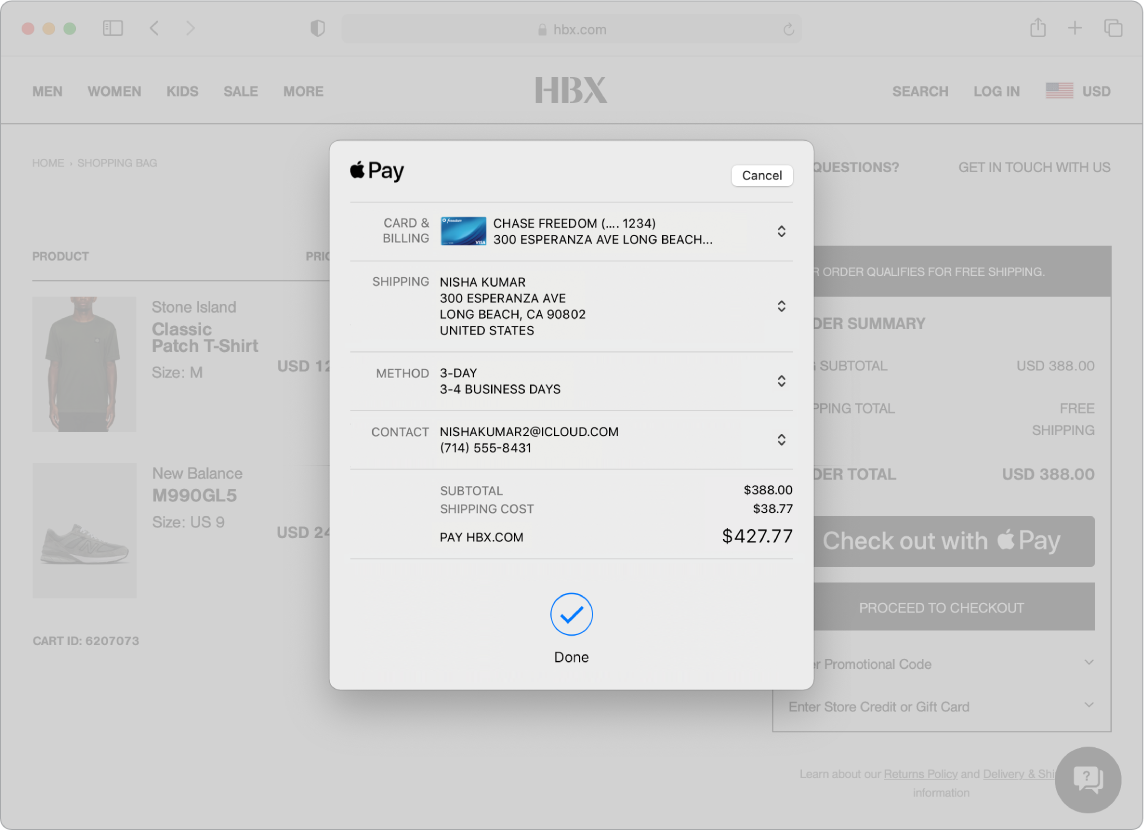The image size is (1146, 832).
Task: Expand the Card & Billing selector
Action: 781,231
